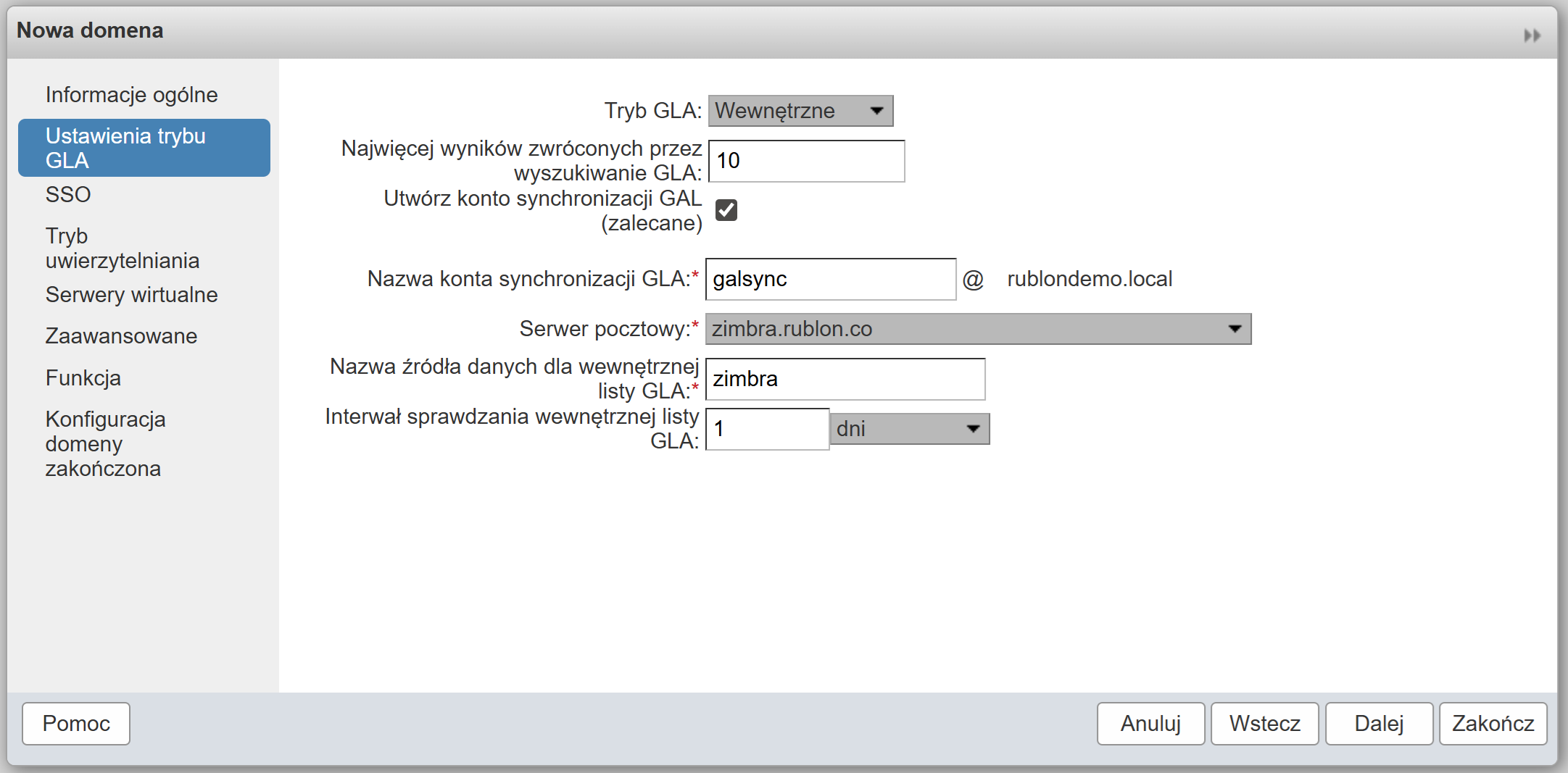Expand the Serwer pocztowy dropdown

click(978, 329)
